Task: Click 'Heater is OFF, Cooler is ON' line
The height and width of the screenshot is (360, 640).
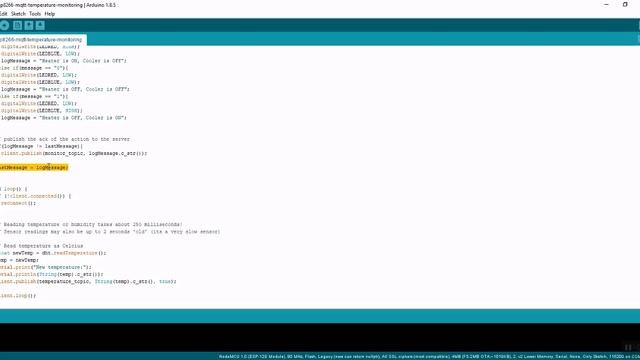Action: click(64, 118)
